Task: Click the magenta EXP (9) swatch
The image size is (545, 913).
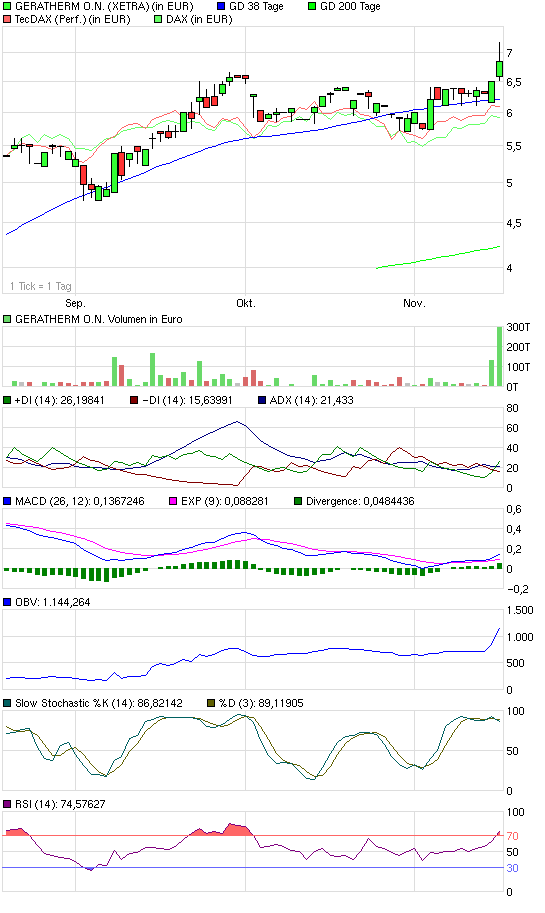Action: point(173,501)
